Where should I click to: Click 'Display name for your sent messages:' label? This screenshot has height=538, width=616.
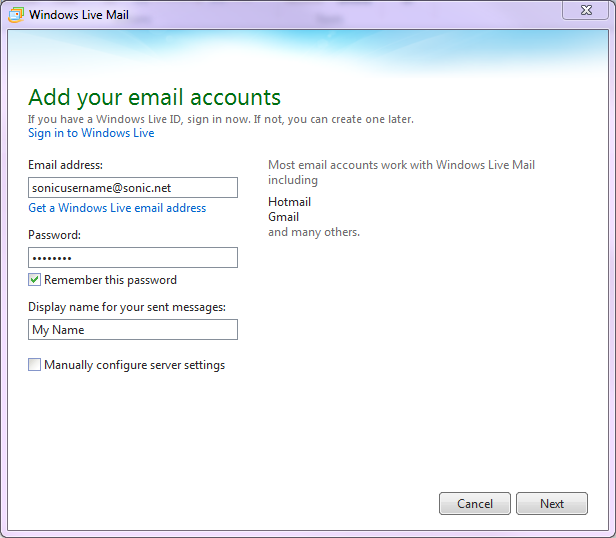127,307
